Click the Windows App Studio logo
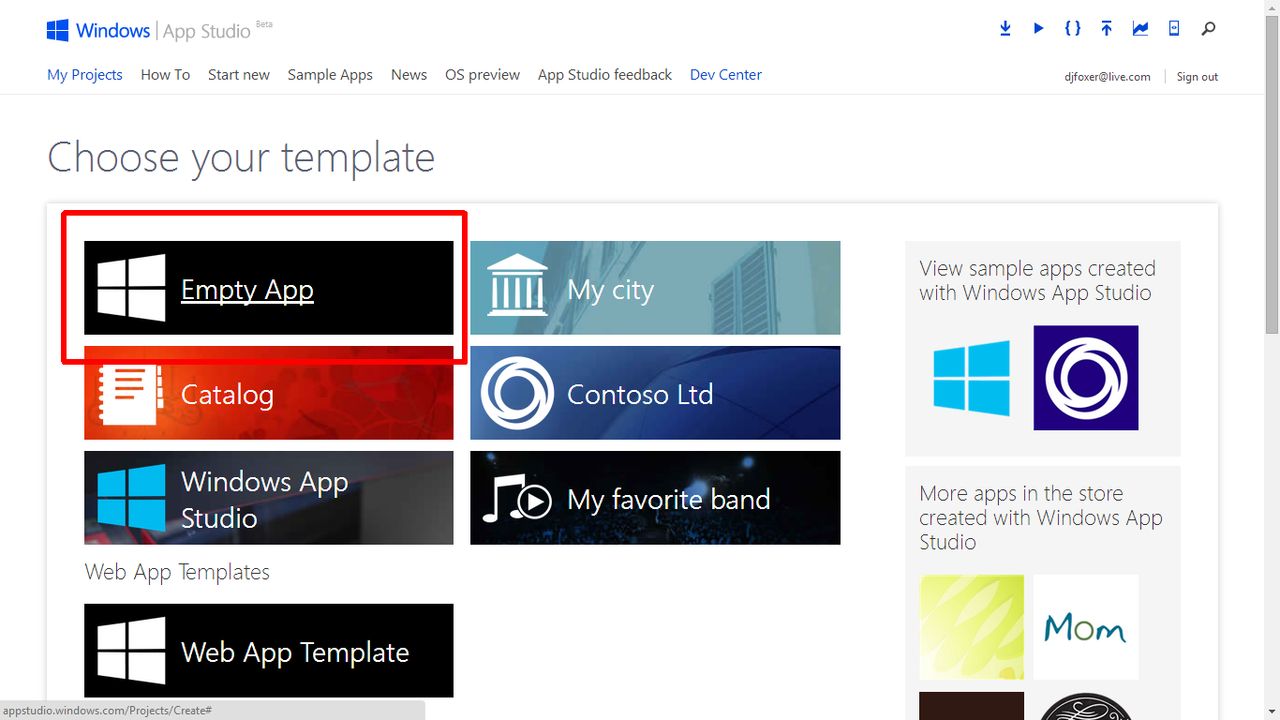 tap(160, 30)
